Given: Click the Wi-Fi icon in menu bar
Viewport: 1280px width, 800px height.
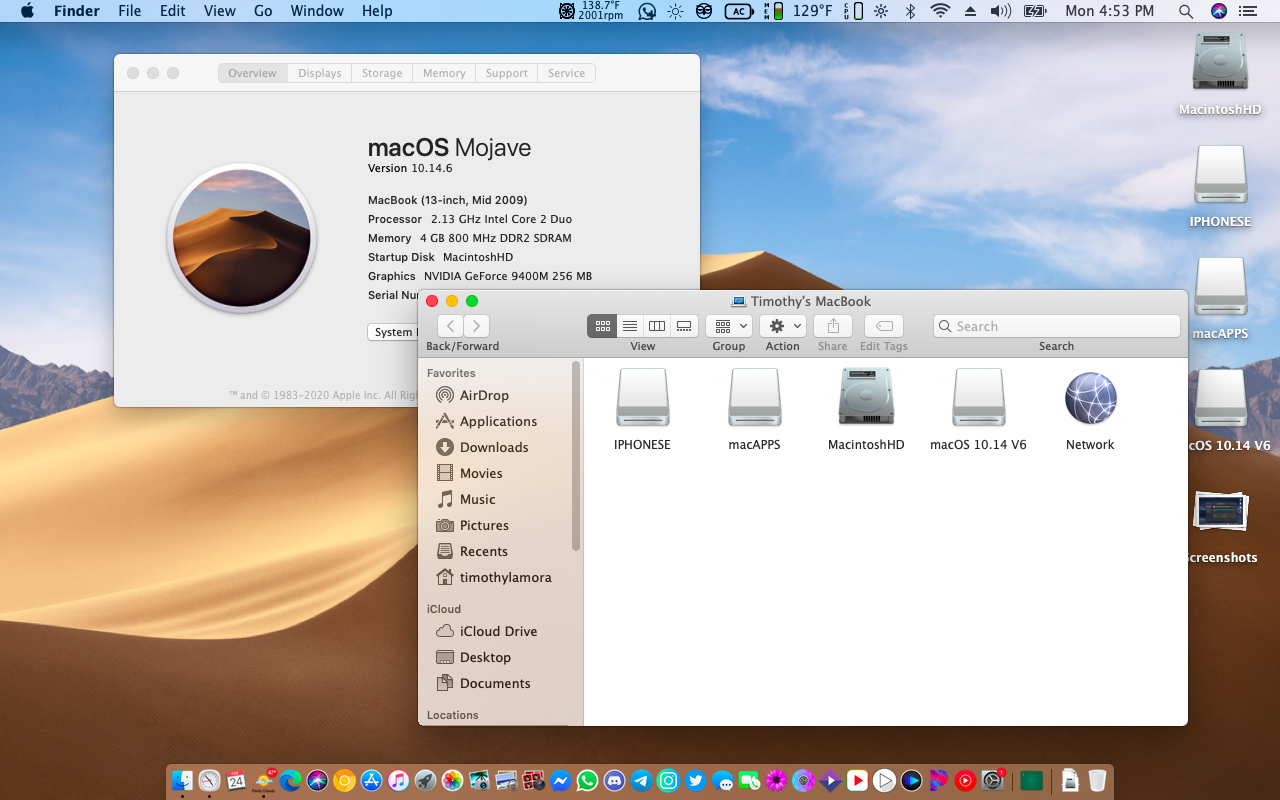Looking at the screenshot, I should coord(940,11).
